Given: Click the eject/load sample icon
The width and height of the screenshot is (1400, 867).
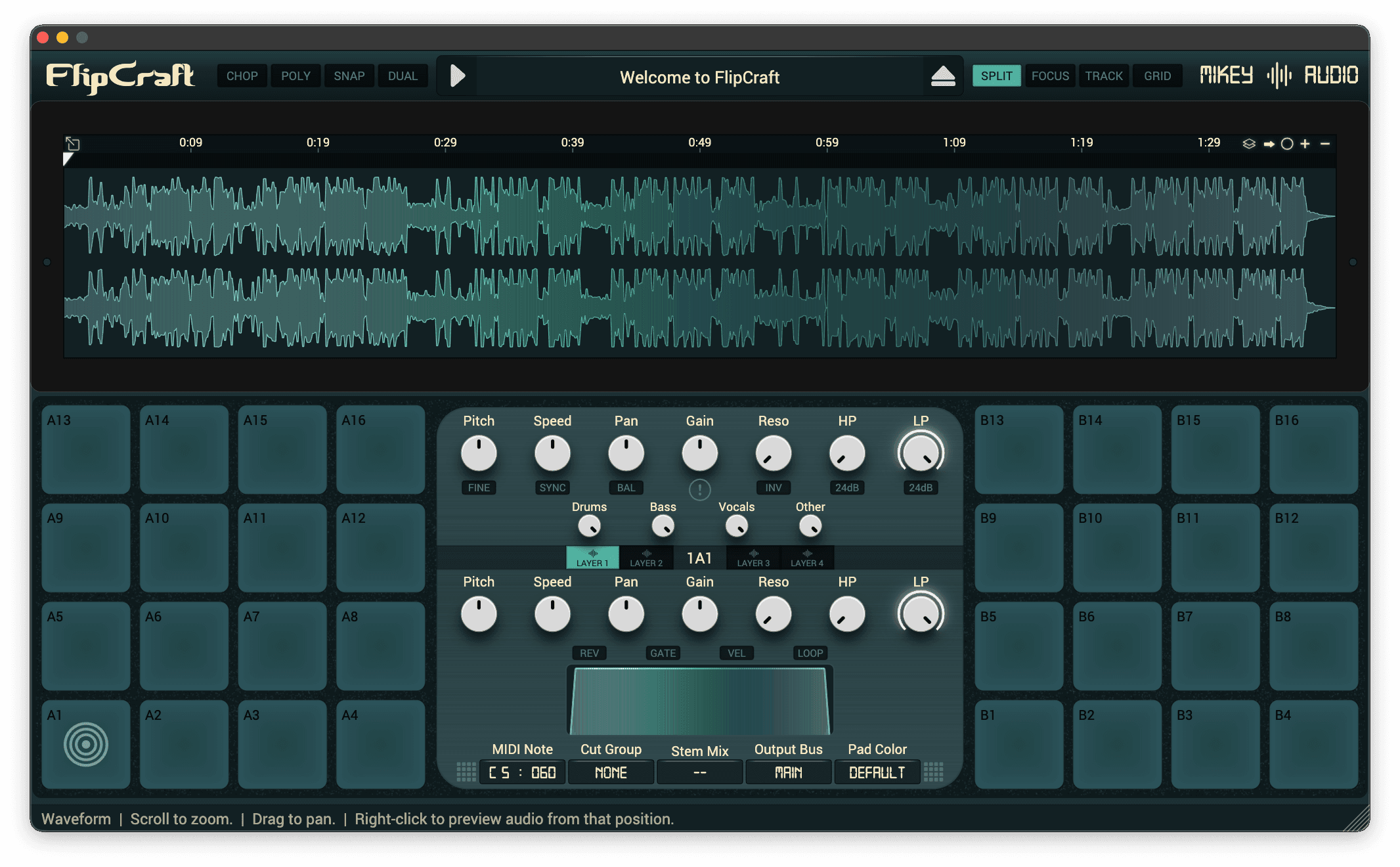Looking at the screenshot, I should point(943,76).
